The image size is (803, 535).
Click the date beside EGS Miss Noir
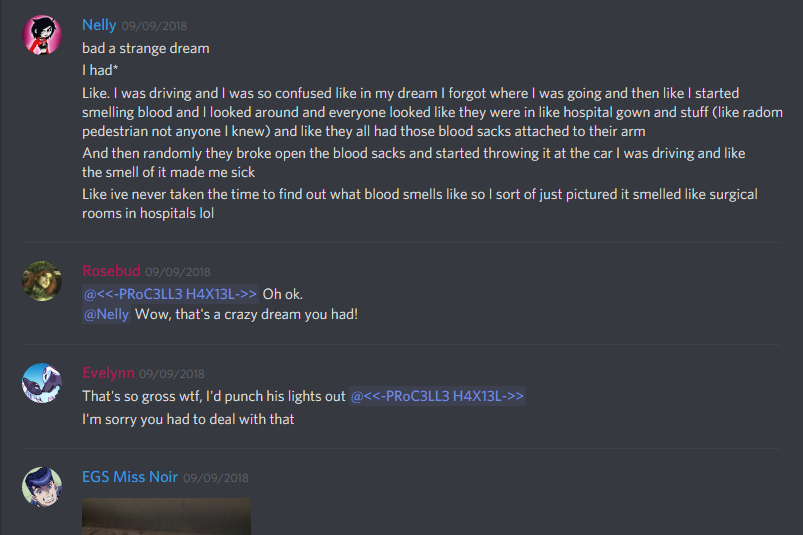pyautogui.click(x=216, y=478)
